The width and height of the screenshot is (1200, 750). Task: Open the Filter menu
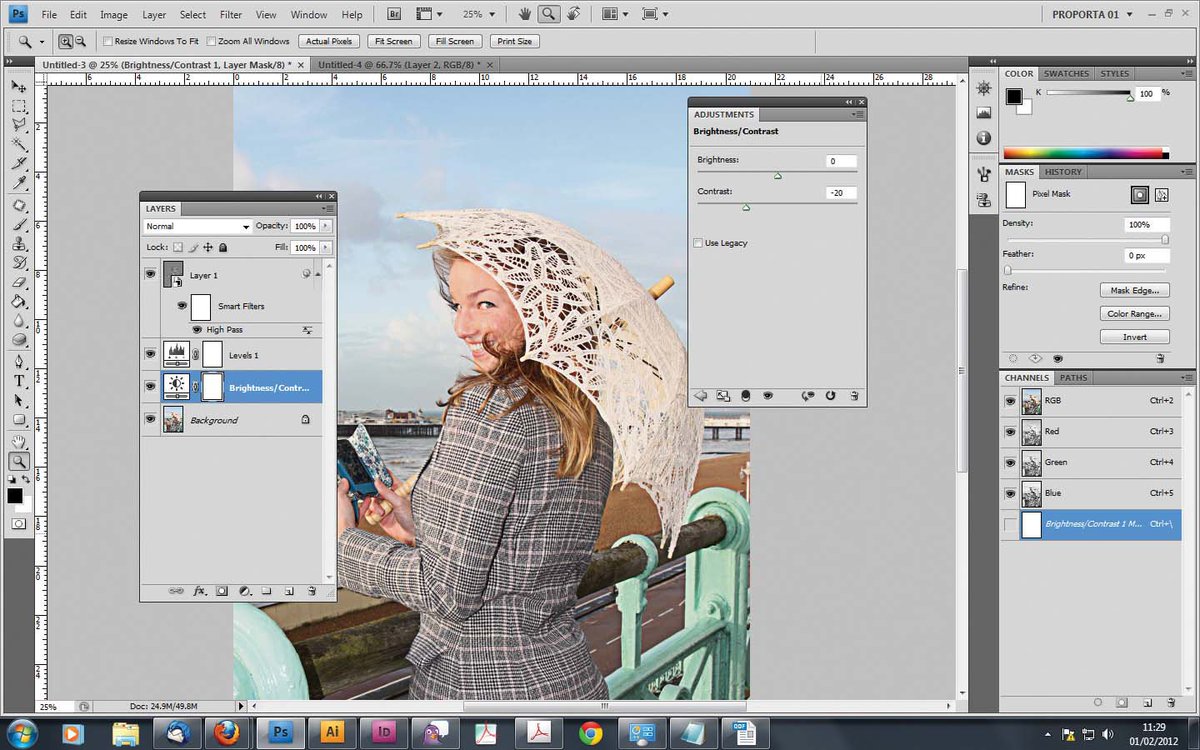point(230,15)
